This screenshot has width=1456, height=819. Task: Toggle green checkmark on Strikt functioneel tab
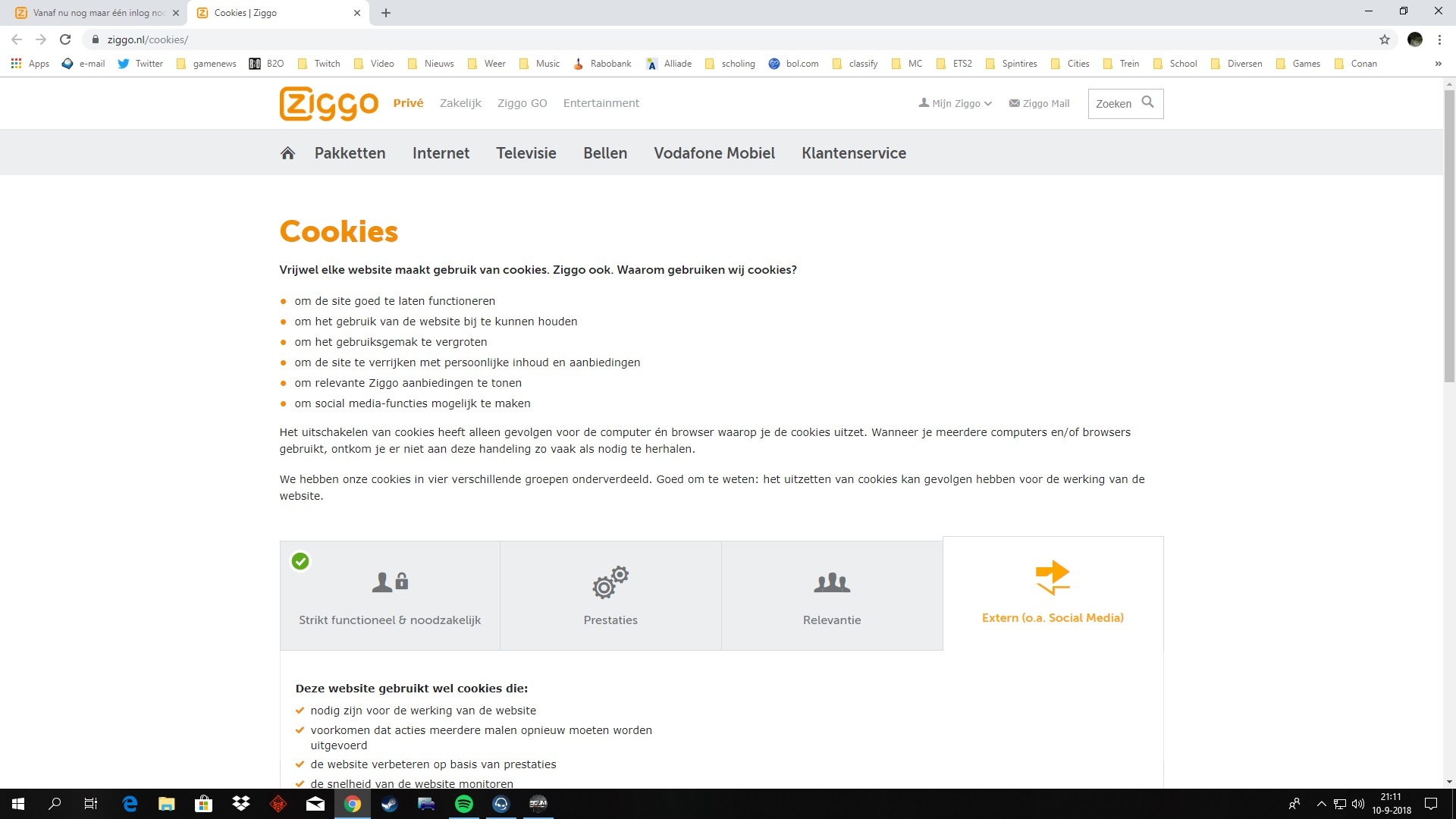pos(300,561)
